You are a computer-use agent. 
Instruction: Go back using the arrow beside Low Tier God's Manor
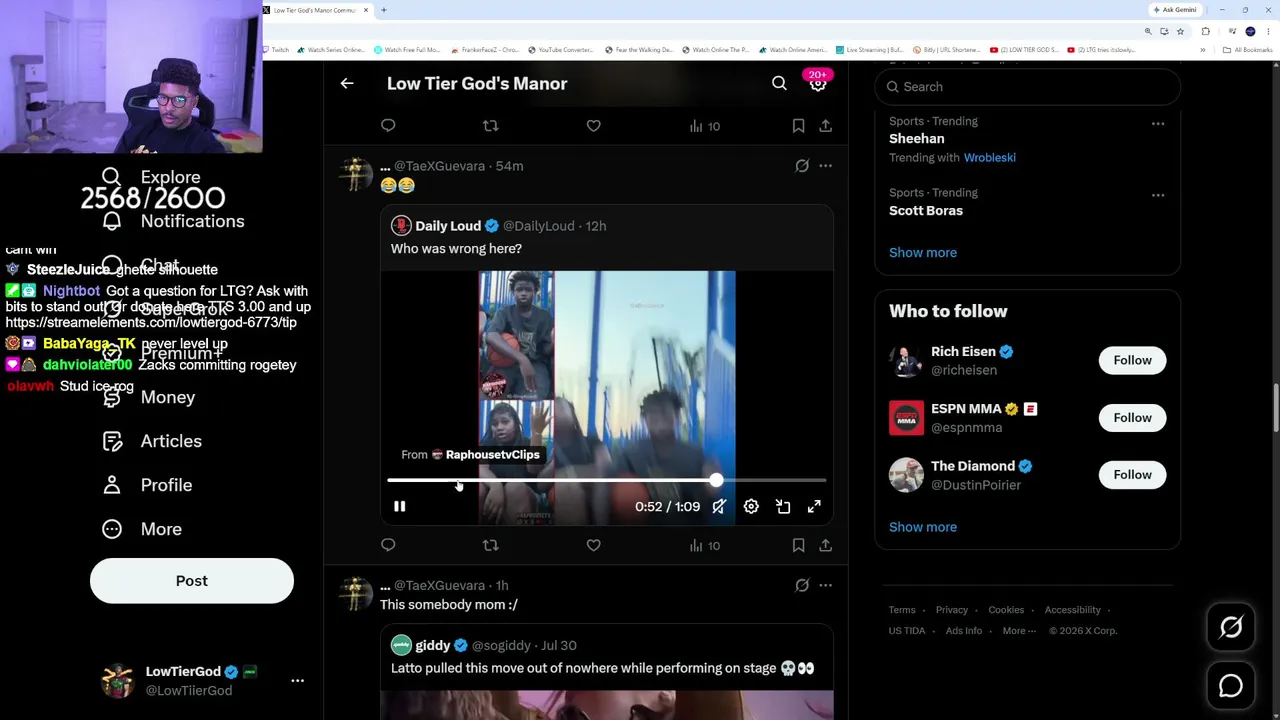(347, 84)
